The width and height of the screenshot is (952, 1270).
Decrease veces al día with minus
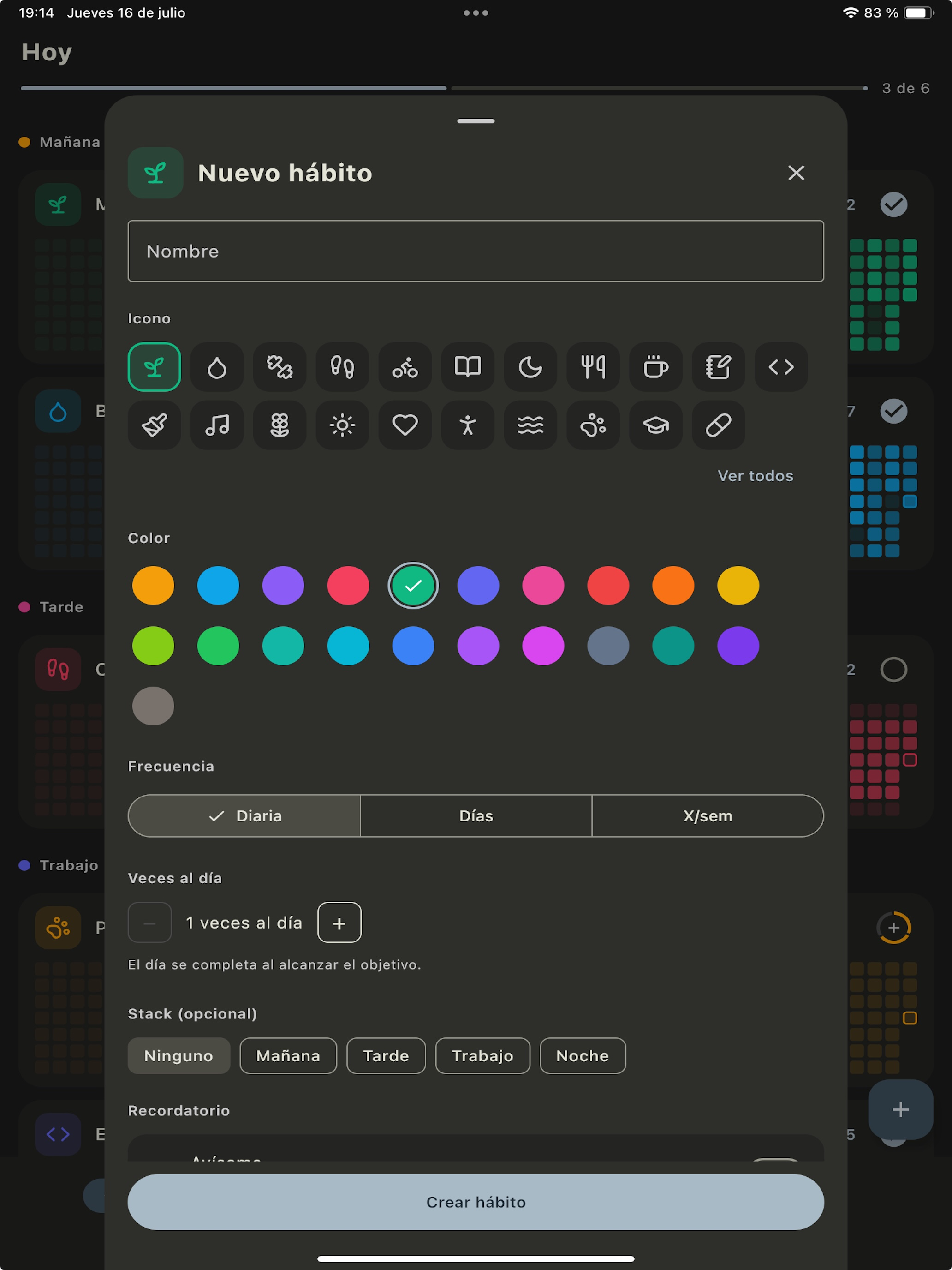tap(150, 923)
